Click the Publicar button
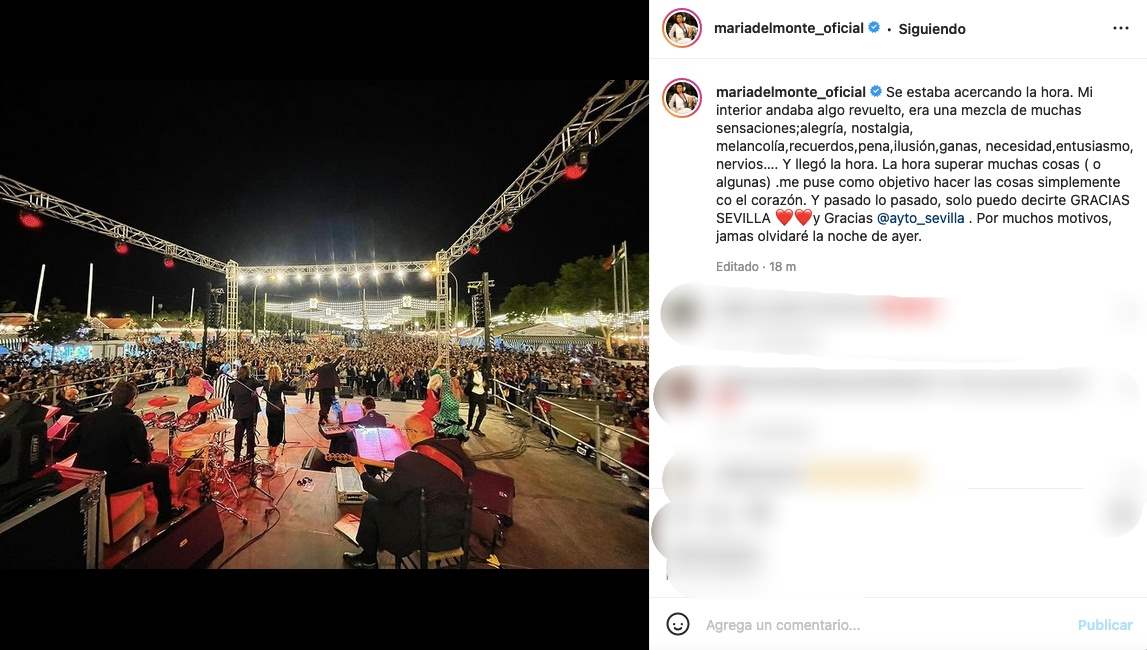 1105,625
